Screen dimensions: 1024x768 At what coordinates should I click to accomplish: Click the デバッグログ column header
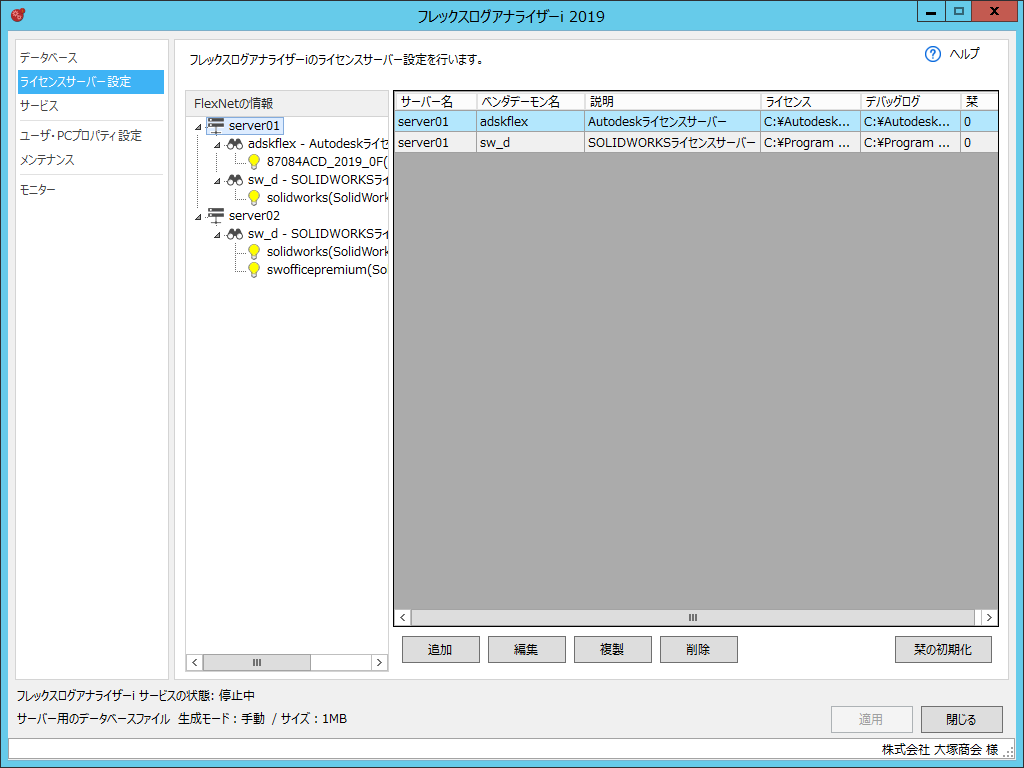point(910,102)
